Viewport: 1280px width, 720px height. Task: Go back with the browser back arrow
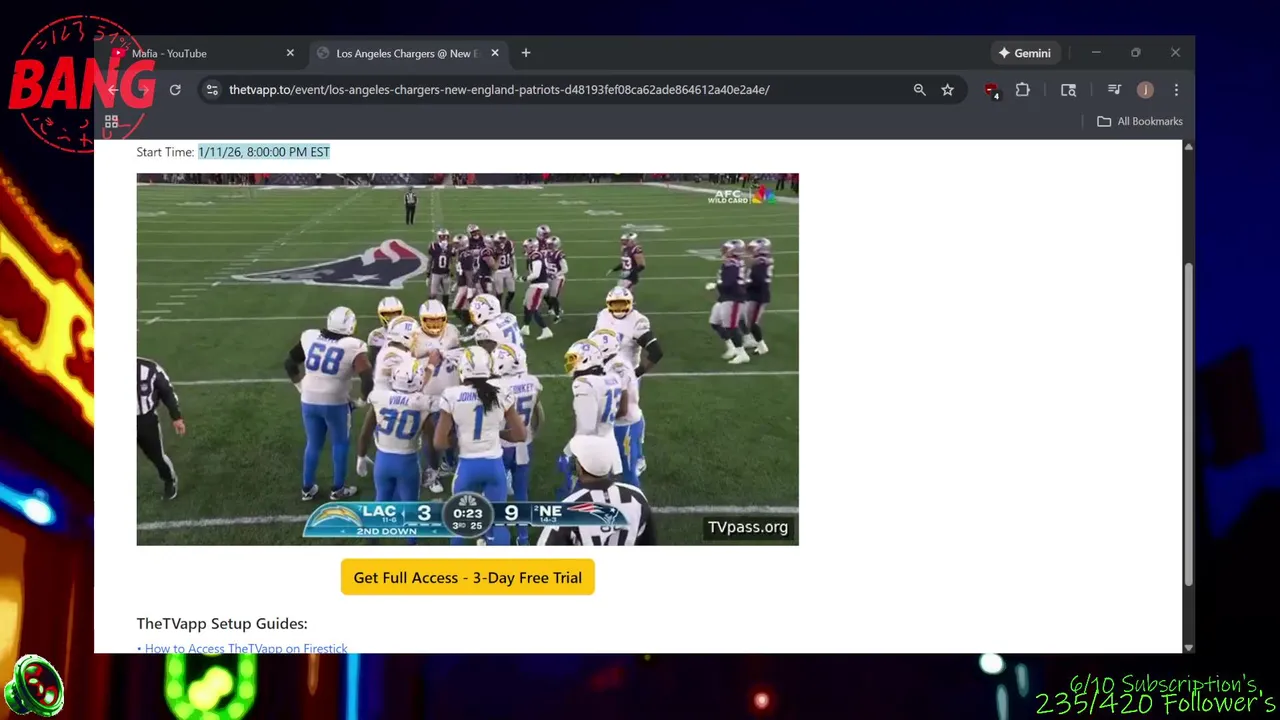click(113, 90)
